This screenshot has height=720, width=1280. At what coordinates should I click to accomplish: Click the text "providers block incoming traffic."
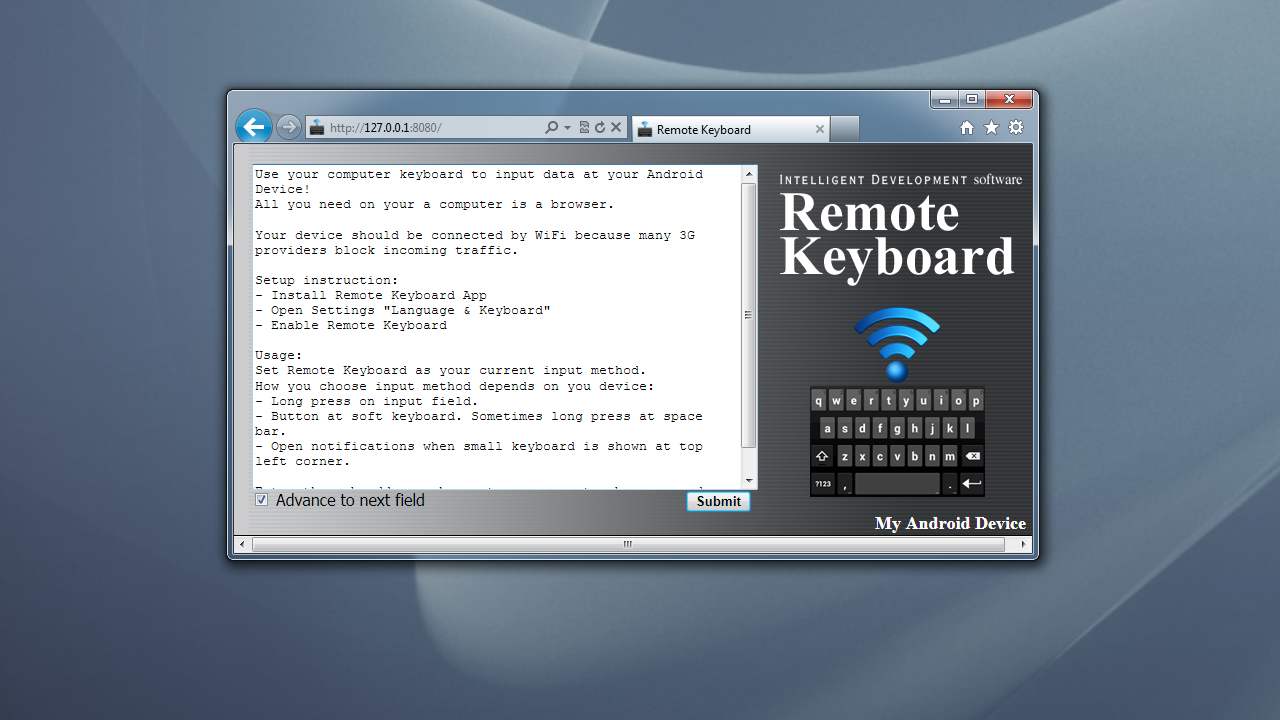click(x=387, y=250)
